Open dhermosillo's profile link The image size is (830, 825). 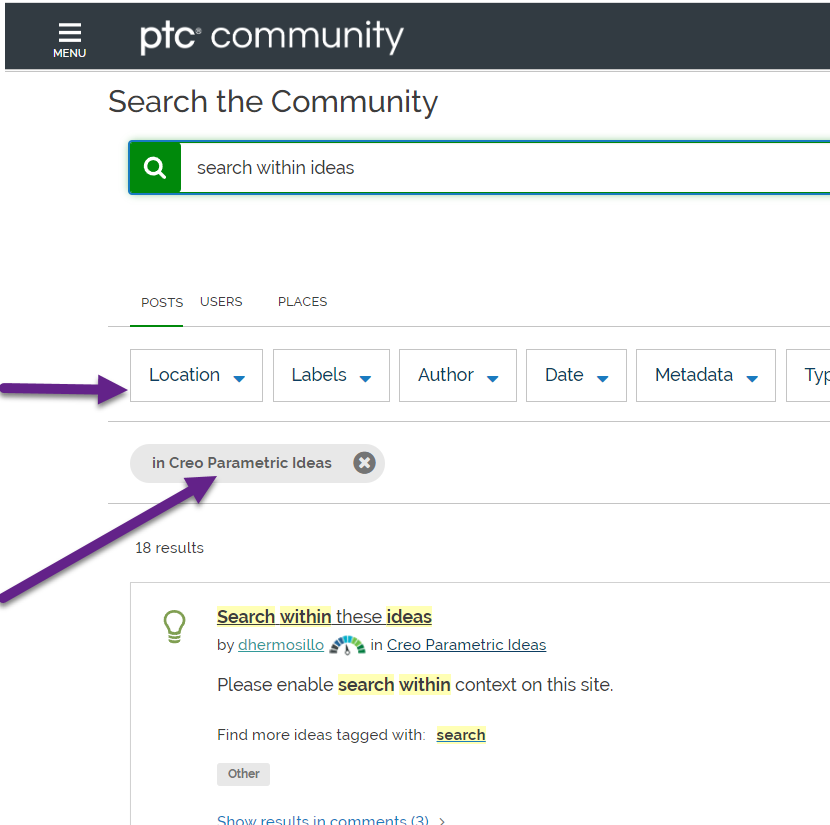click(x=281, y=645)
